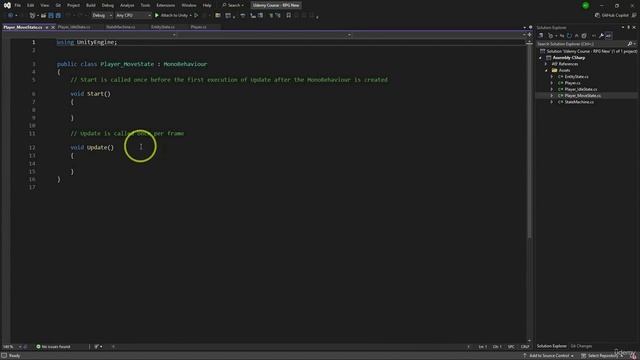
Task: Click the Properties wrench icon
Action: tap(601, 36)
